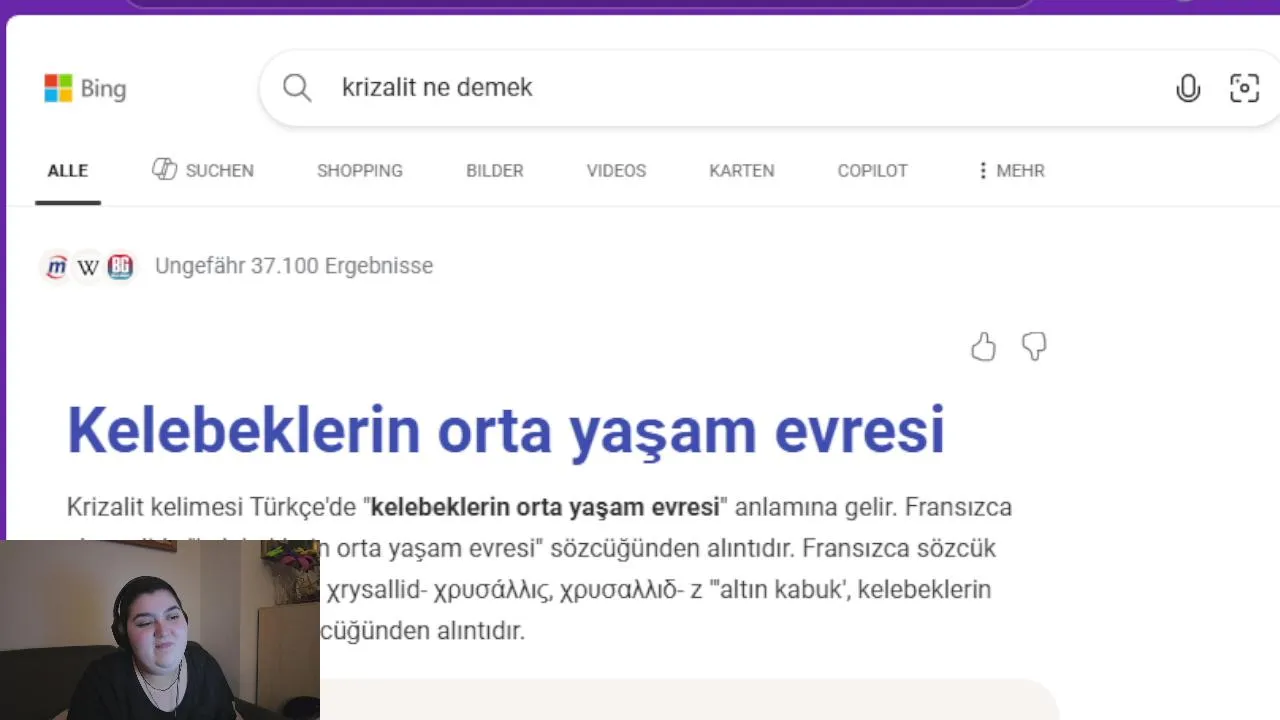
Task: Open the Mehr three-dots menu
Action: (x=1010, y=170)
